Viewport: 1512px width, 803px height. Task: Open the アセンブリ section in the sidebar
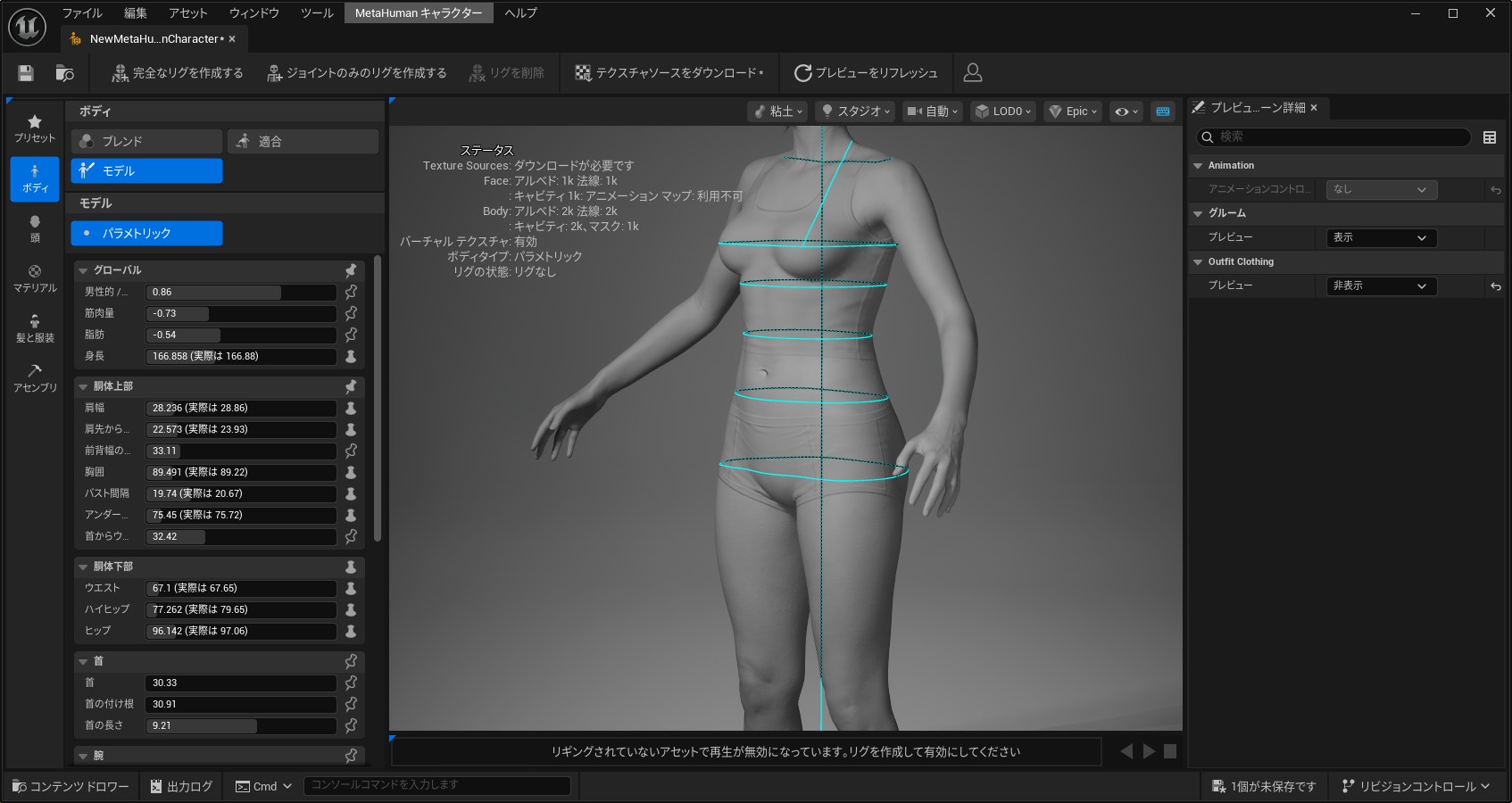(35, 378)
